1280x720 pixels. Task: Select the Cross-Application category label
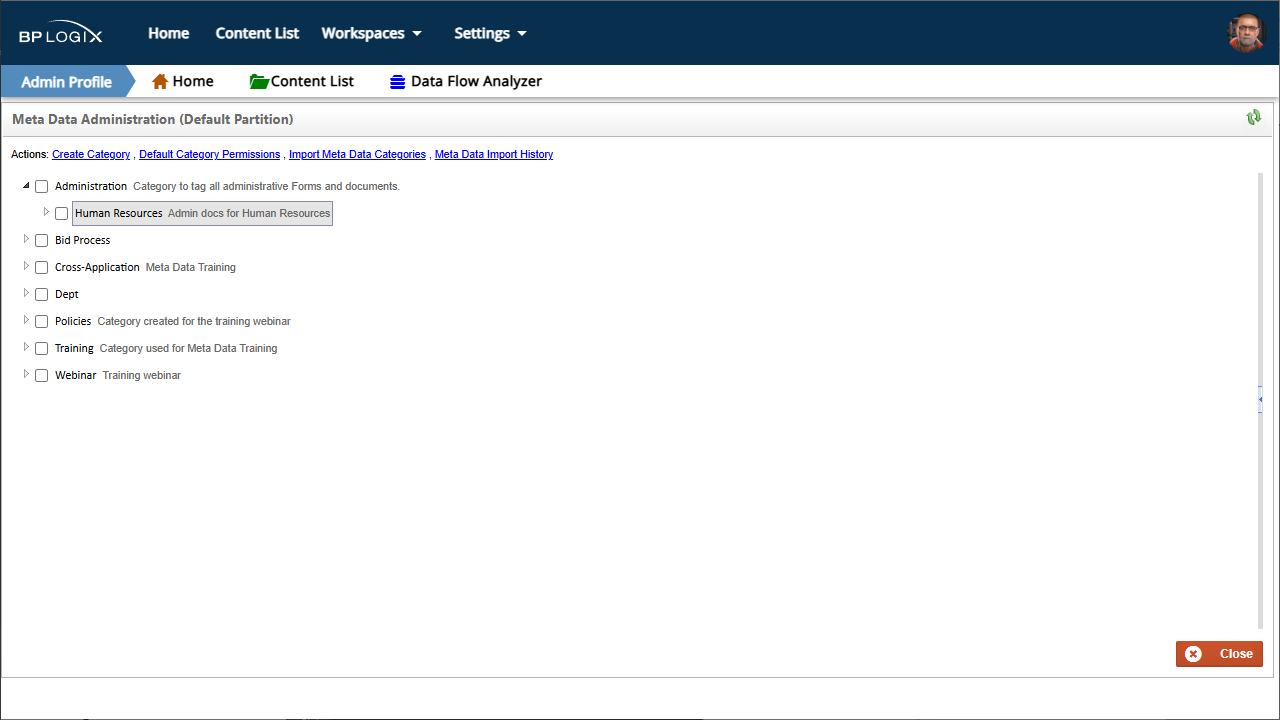click(x=97, y=267)
